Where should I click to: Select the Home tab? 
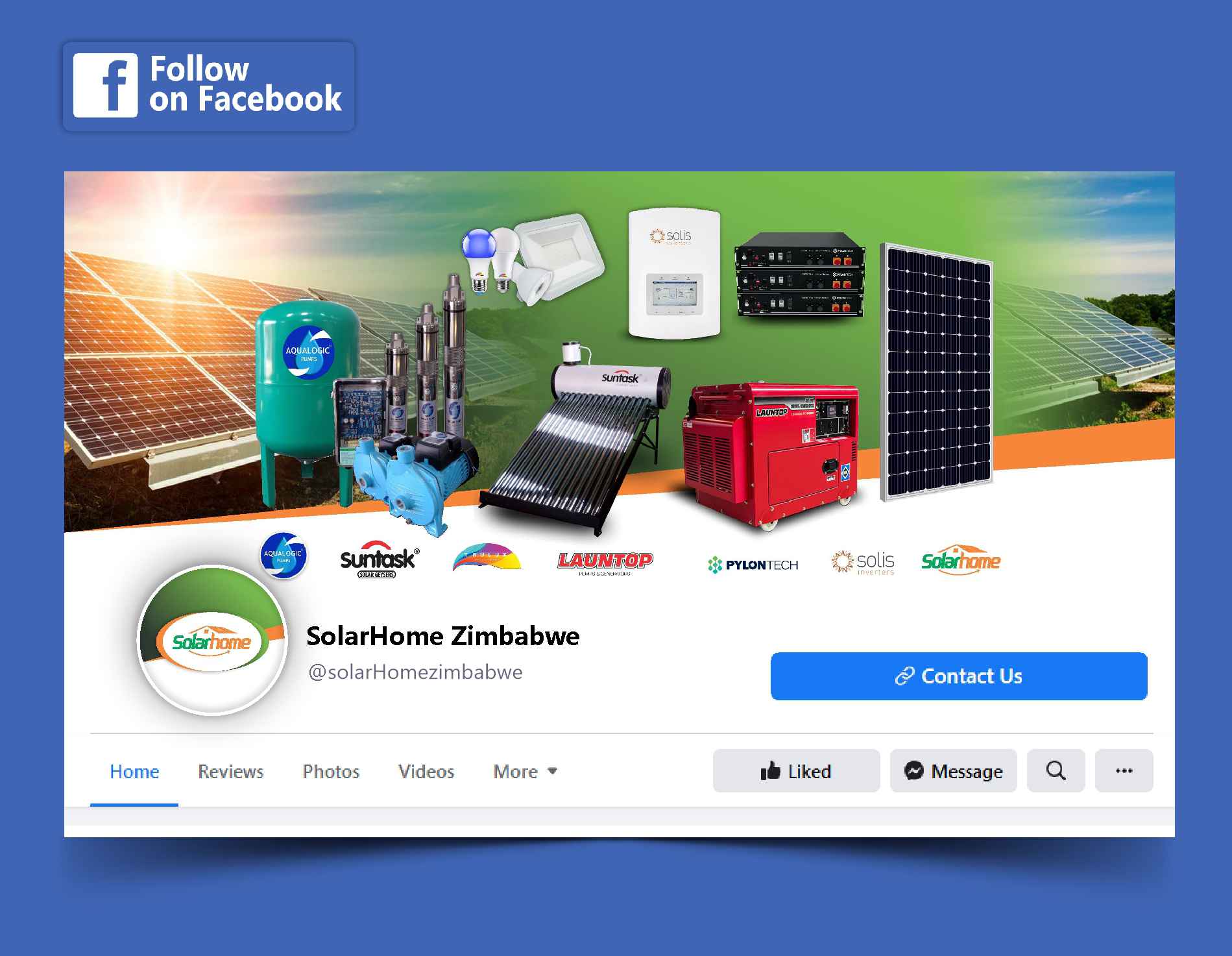[x=134, y=772]
